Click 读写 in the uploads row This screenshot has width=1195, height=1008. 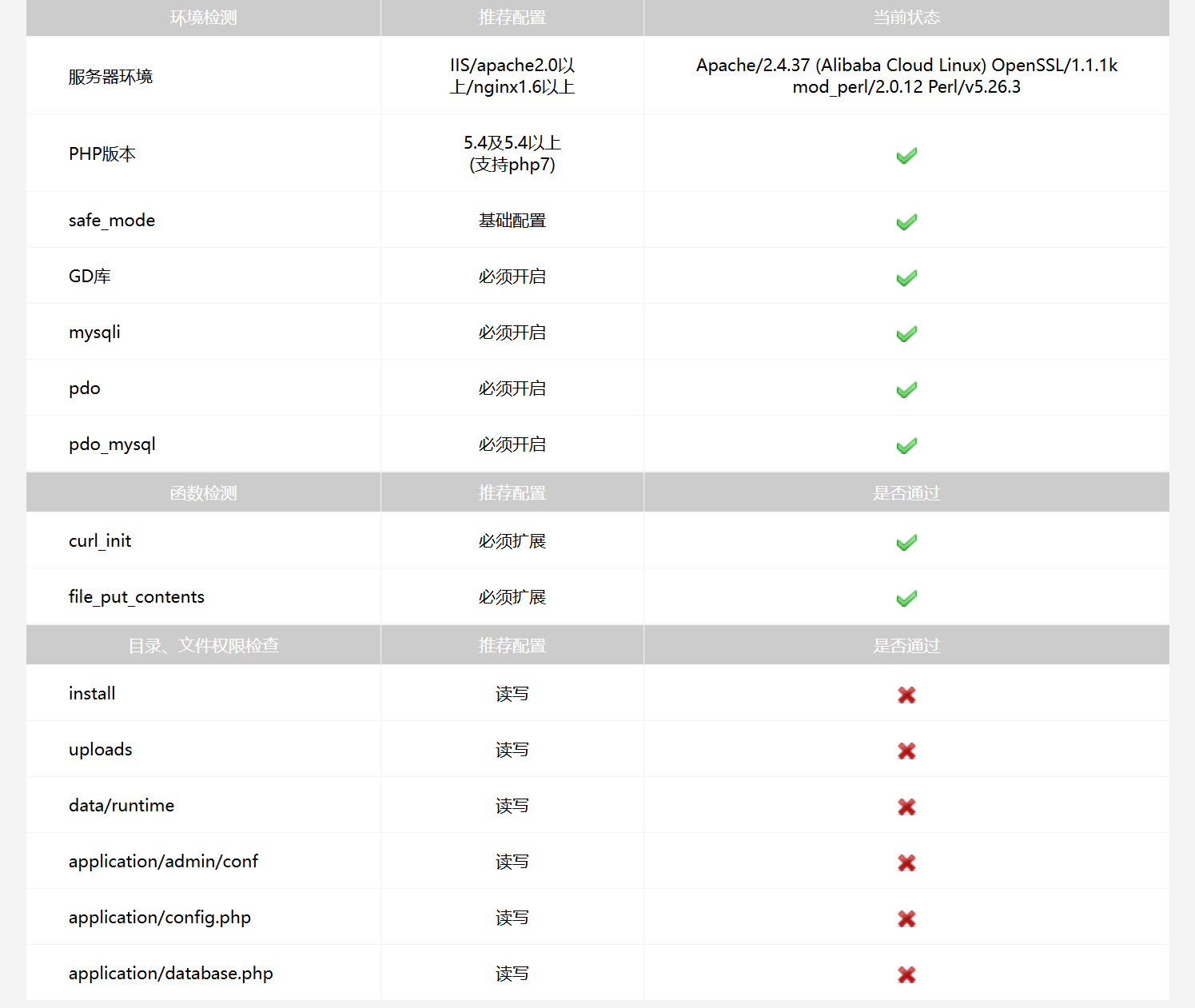[512, 750]
